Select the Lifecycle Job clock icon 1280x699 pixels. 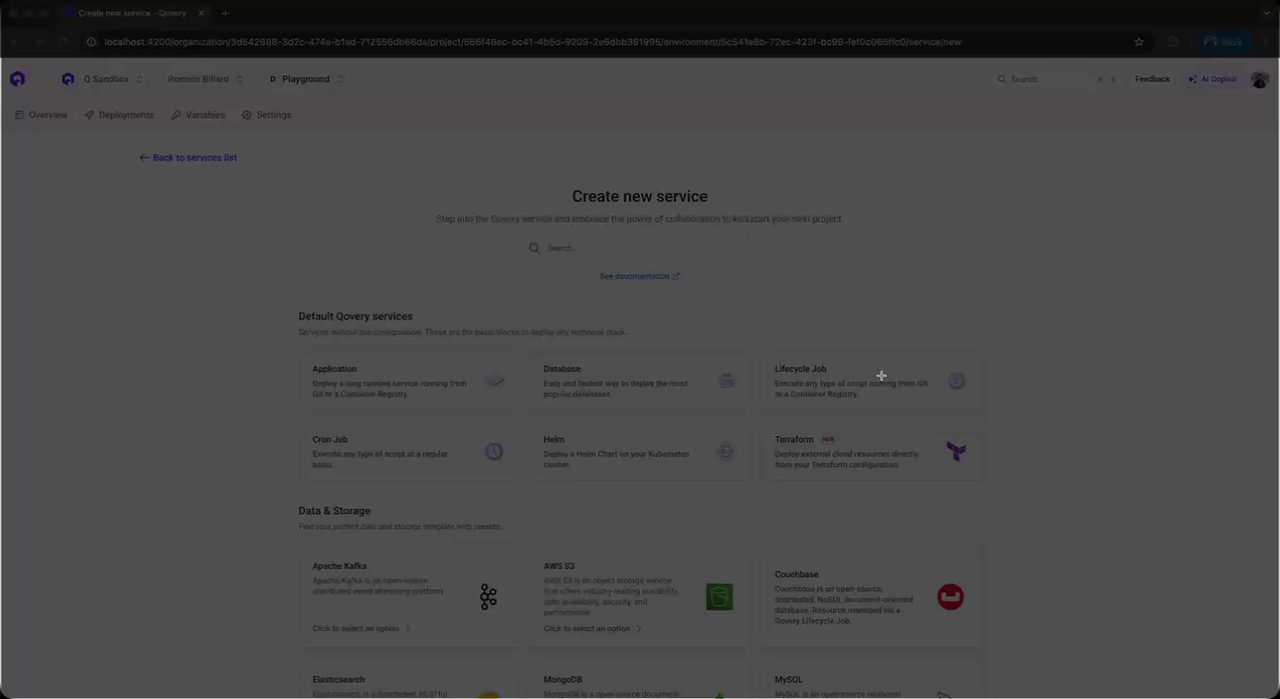pyautogui.click(x=957, y=381)
